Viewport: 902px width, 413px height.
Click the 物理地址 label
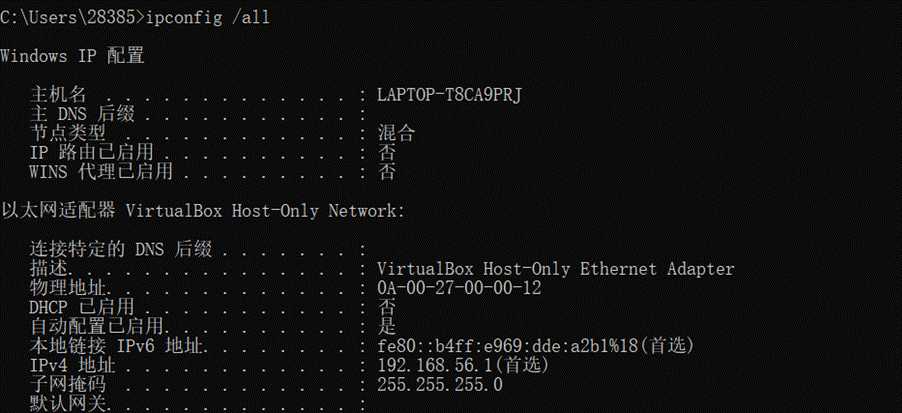67,288
